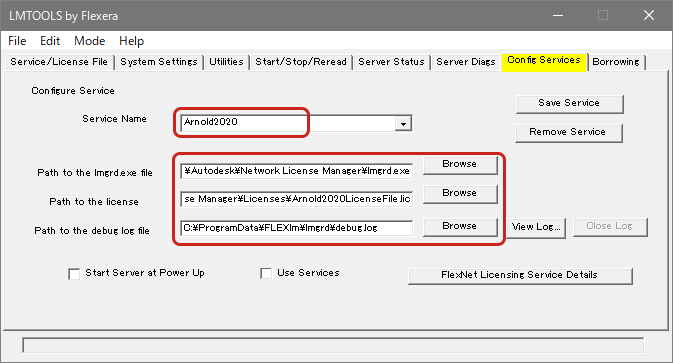Image resolution: width=673 pixels, height=363 pixels.
Task: Click the 'Path to the license' label
Action: point(94,202)
